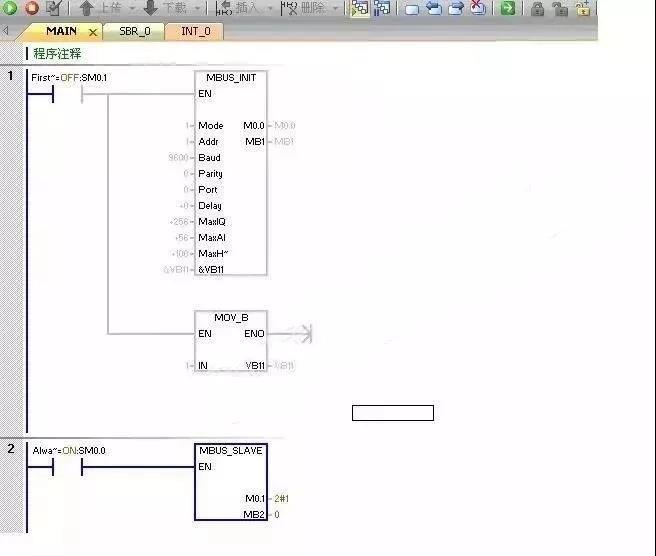Start the PLC with the green Run icon
The width and height of the screenshot is (656, 556).
9,8
